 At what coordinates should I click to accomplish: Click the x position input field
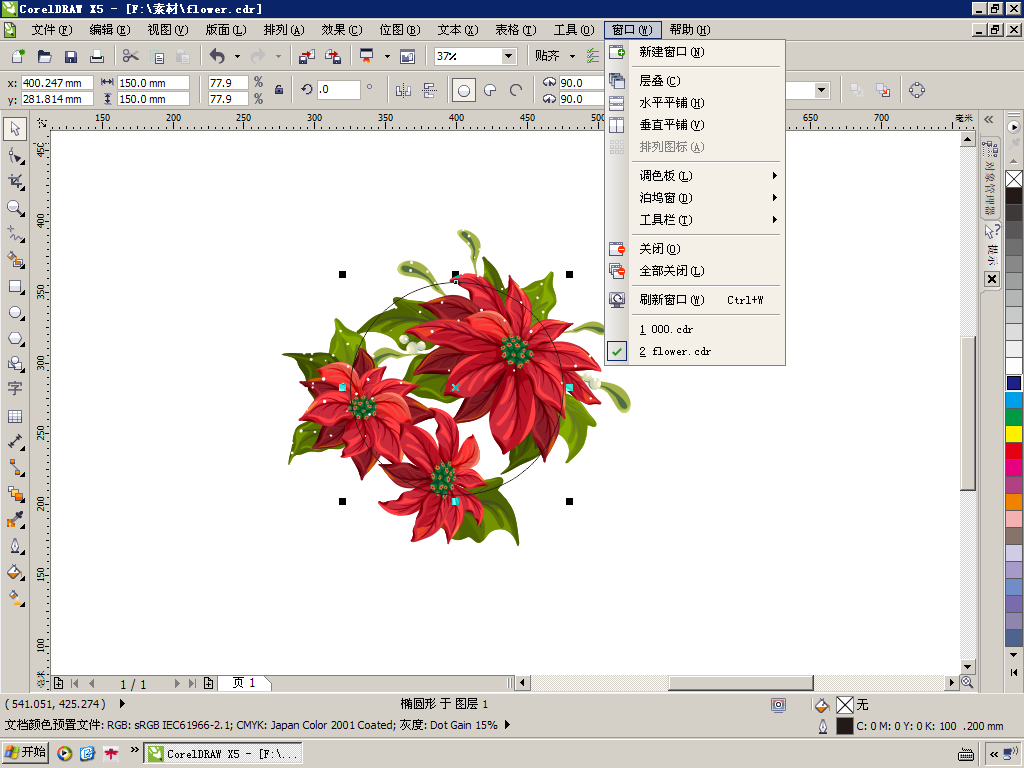tap(57, 83)
